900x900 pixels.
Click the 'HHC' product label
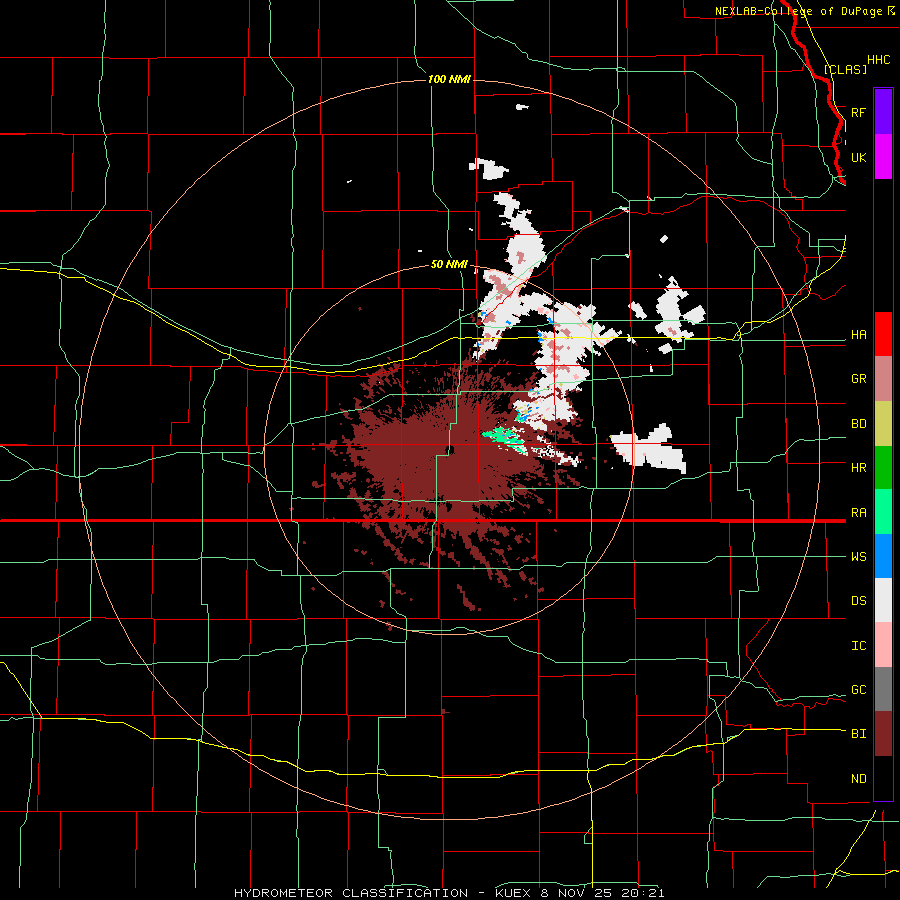pos(878,60)
